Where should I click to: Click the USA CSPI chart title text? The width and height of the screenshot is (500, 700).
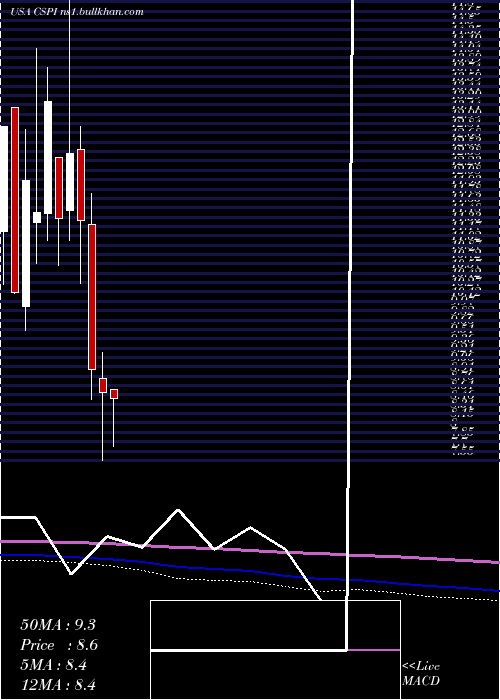pyautogui.click(x=77, y=12)
